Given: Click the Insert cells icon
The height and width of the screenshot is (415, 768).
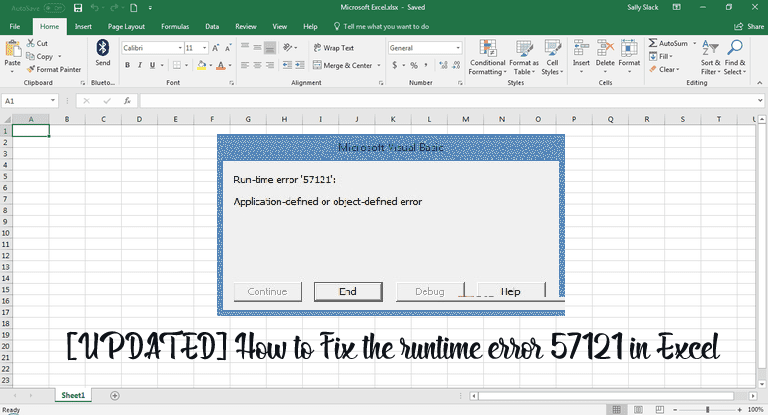Looking at the screenshot, I should [x=581, y=49].
